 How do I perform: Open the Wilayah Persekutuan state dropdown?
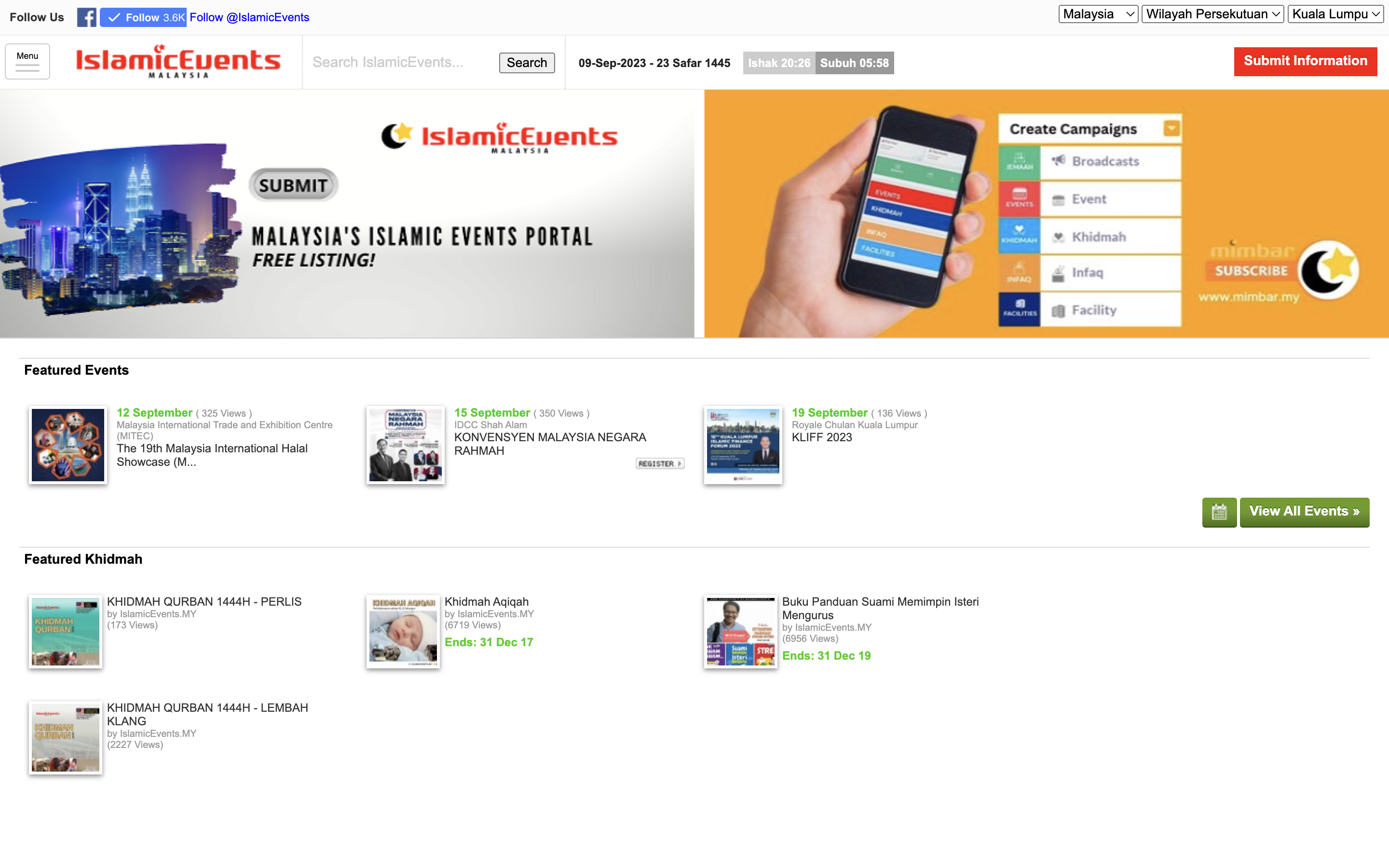click(1213, 14)
